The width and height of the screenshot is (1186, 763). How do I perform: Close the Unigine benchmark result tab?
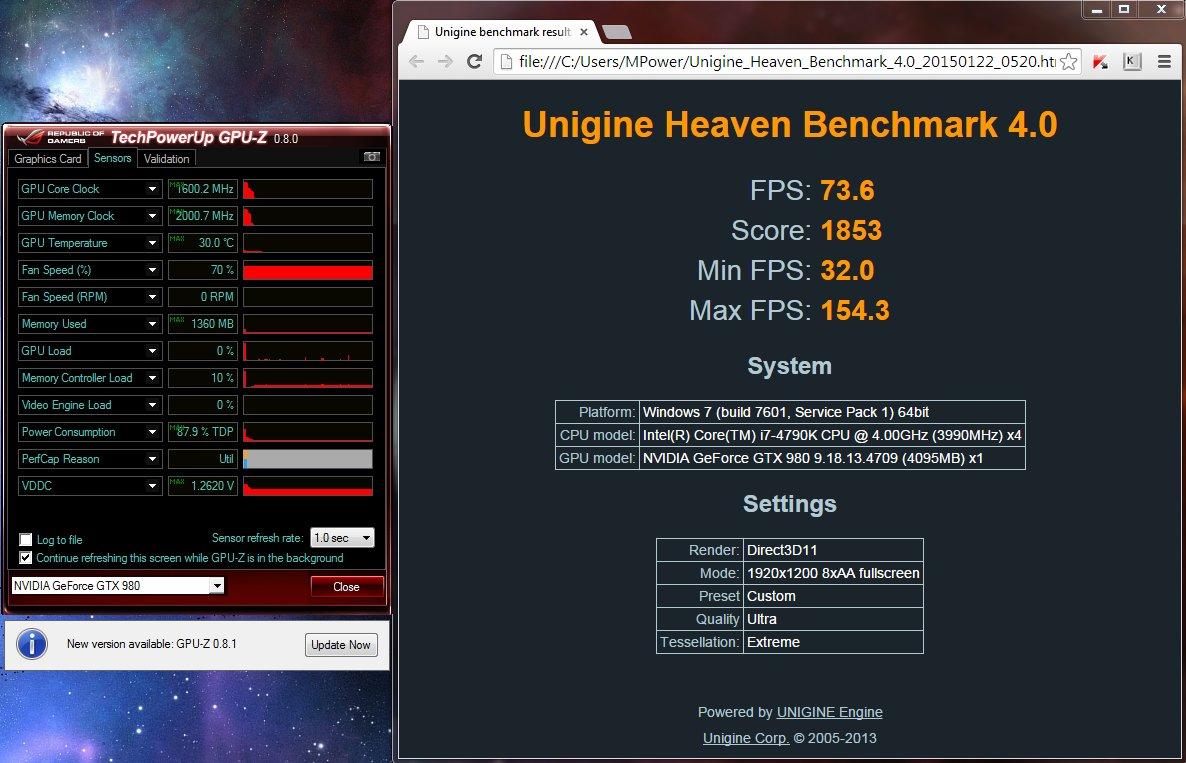(x=584, y=32)
